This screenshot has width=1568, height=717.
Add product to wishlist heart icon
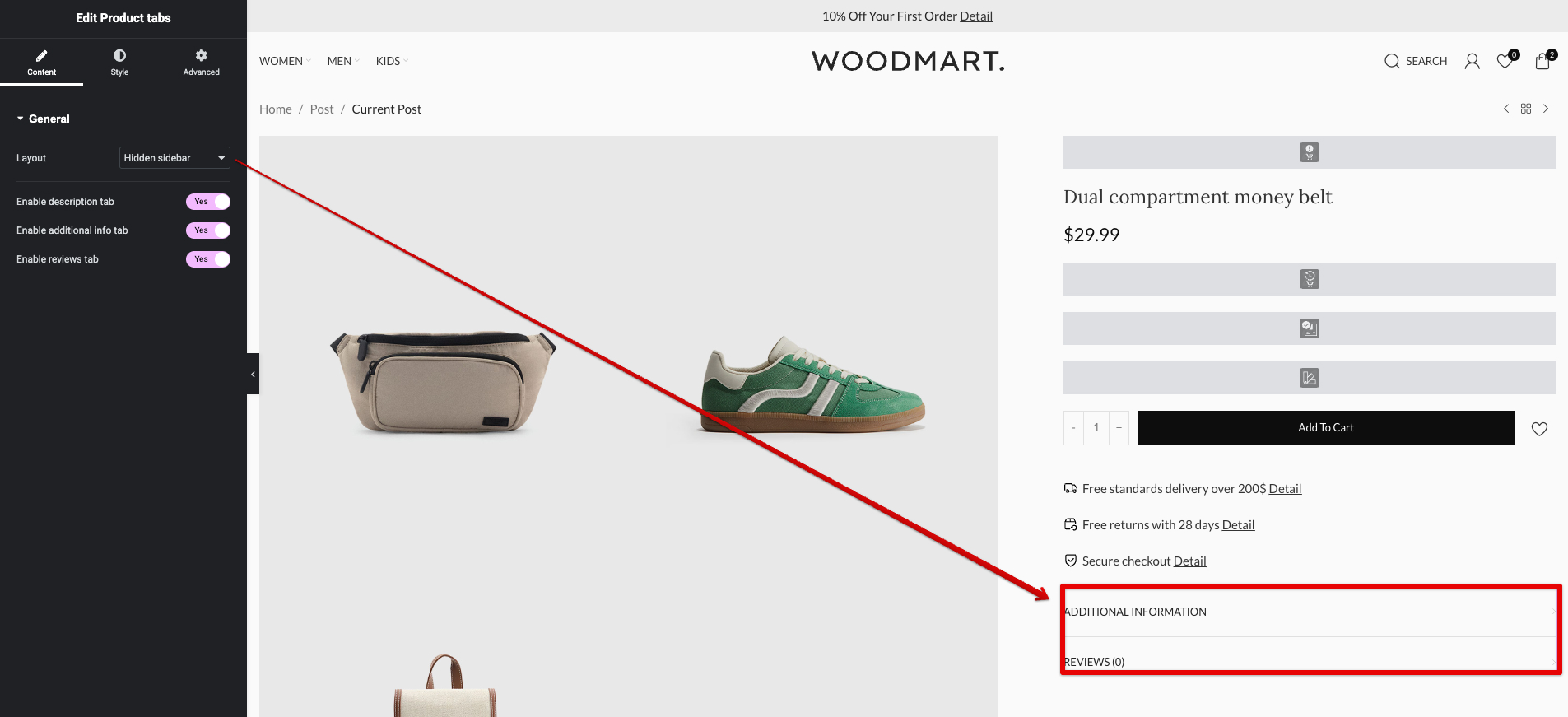(x=1539, y=429)
